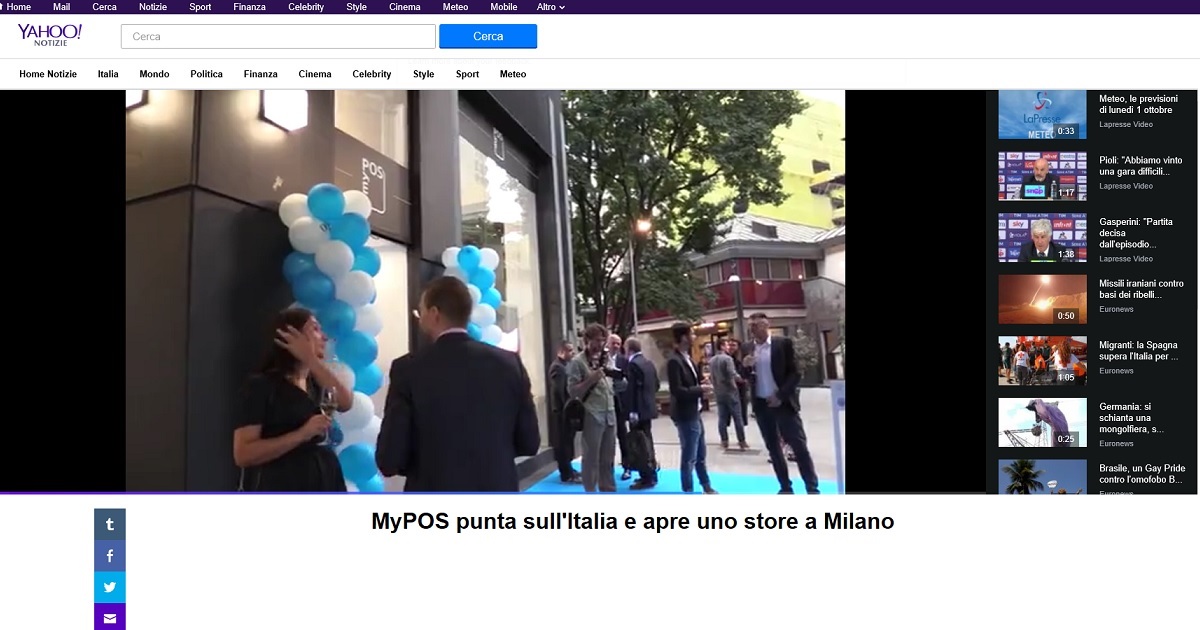Screen dimensions: 1200x630
Task: Click the Yahoo Notizie logo
Action: (x=50, y=37)
